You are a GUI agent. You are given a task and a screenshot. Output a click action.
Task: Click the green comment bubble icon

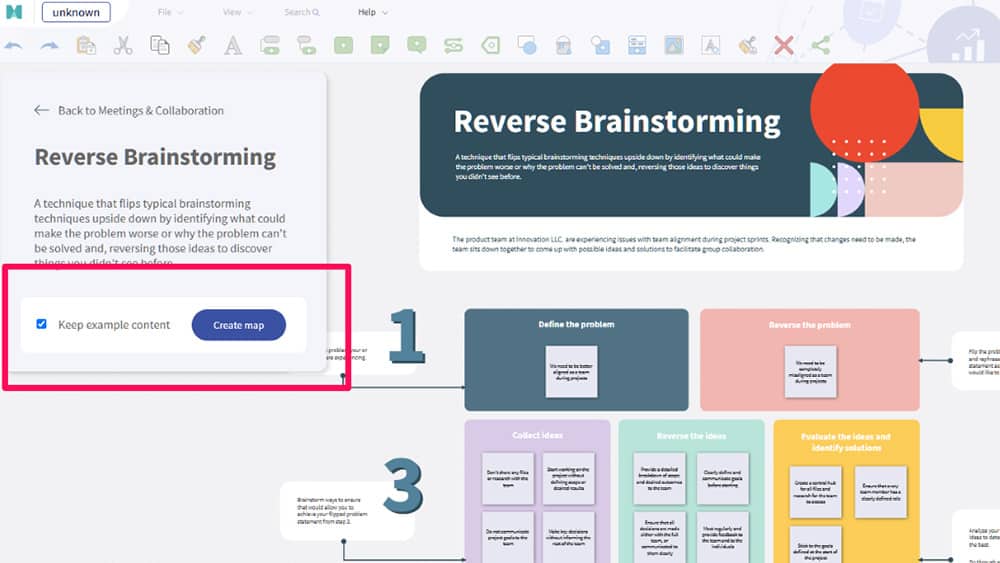(x=417, y=45)
